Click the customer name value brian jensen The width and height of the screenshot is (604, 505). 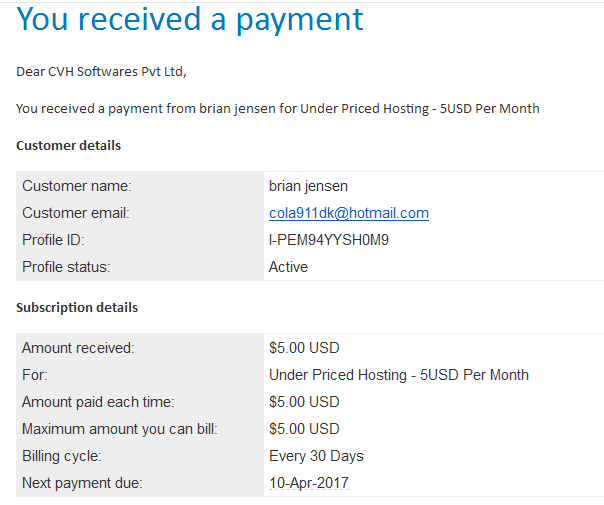pos(308,186)
